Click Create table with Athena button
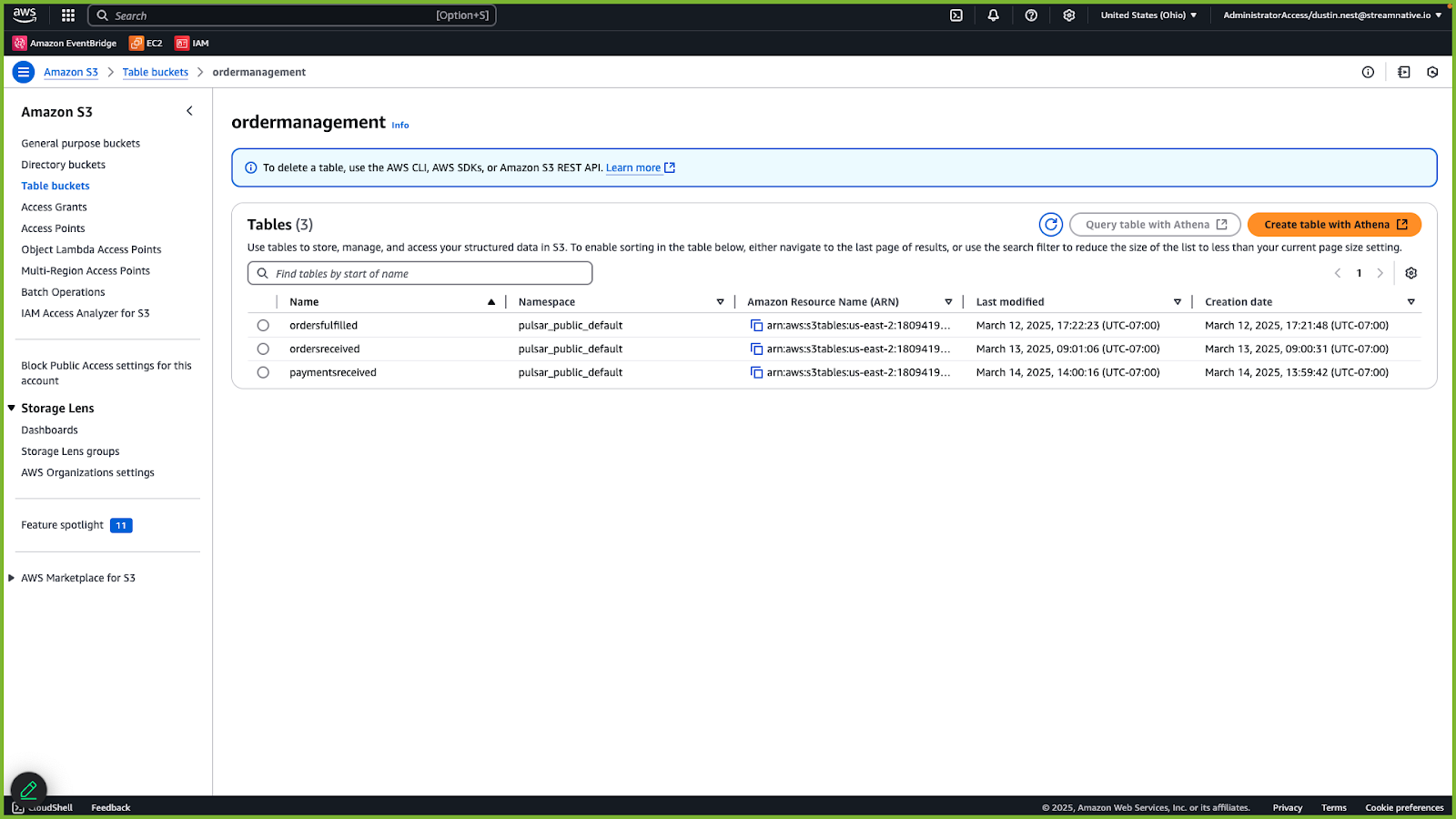Image resolution: width=1456 pixels, height=819 pixels. (x=1334, y=225)
